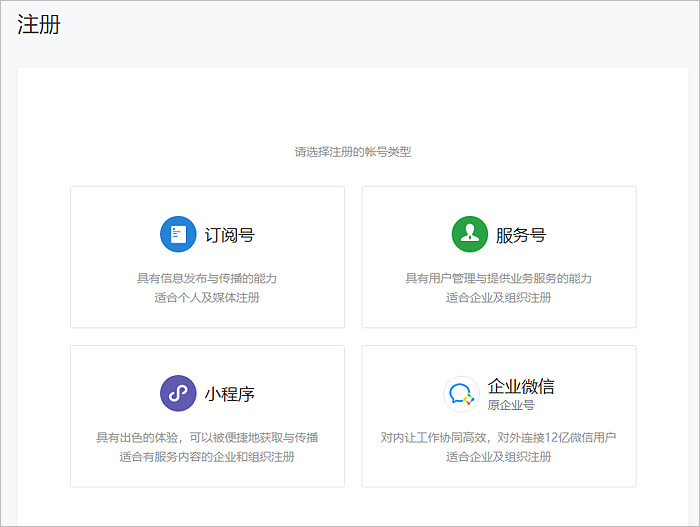700x527 pixels.
Task: Choose the 企业微信 title text
Action: point(521,386)
